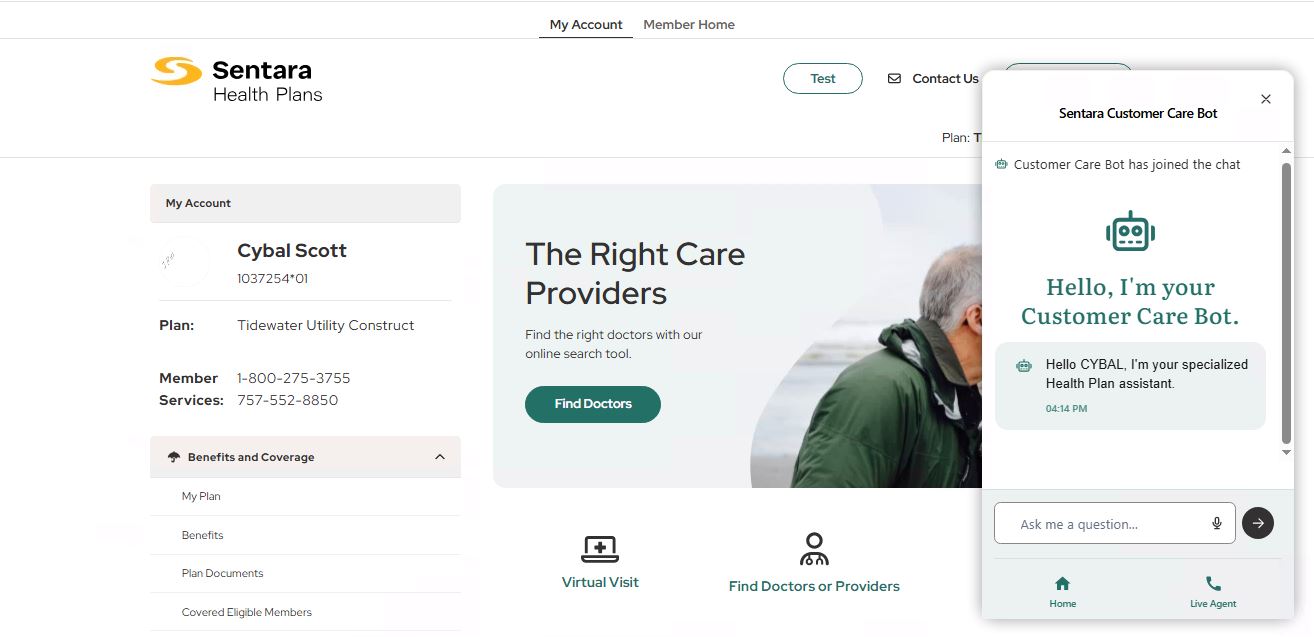Switch to the Member Home tab
Screen dimensions: 1314x637
688,25
